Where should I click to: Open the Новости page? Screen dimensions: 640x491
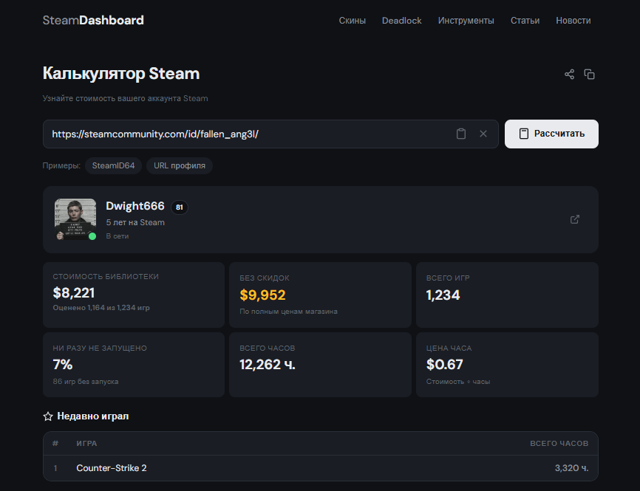point(573,20)
